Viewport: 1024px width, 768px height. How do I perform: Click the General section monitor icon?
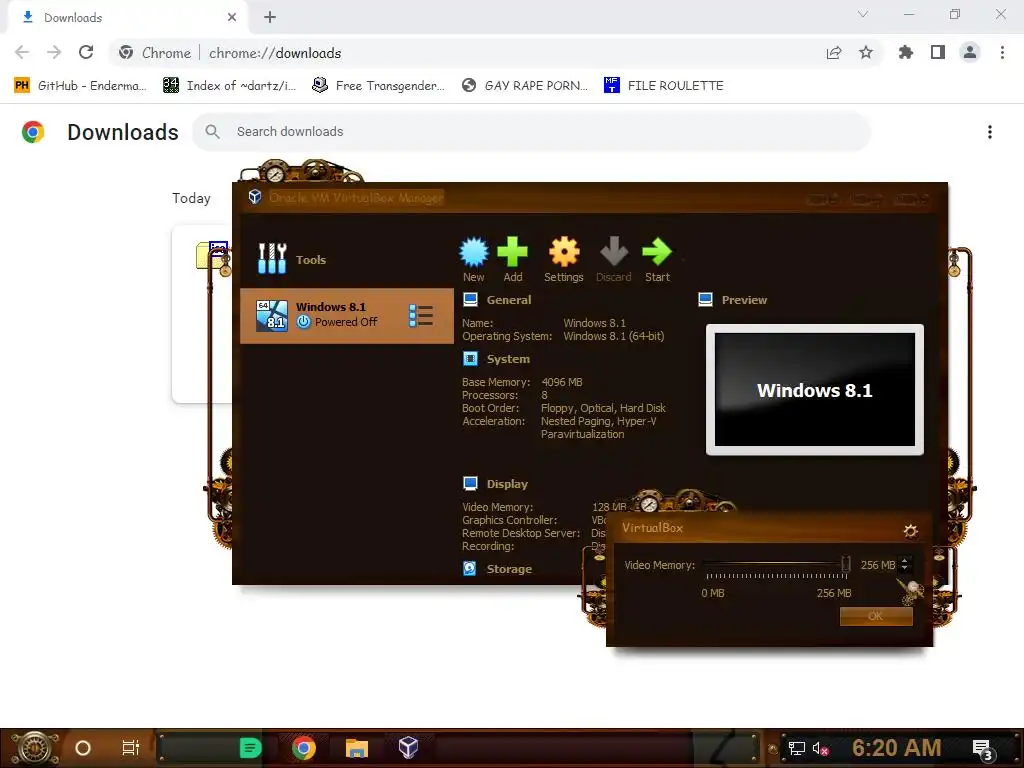click(470, 300)
